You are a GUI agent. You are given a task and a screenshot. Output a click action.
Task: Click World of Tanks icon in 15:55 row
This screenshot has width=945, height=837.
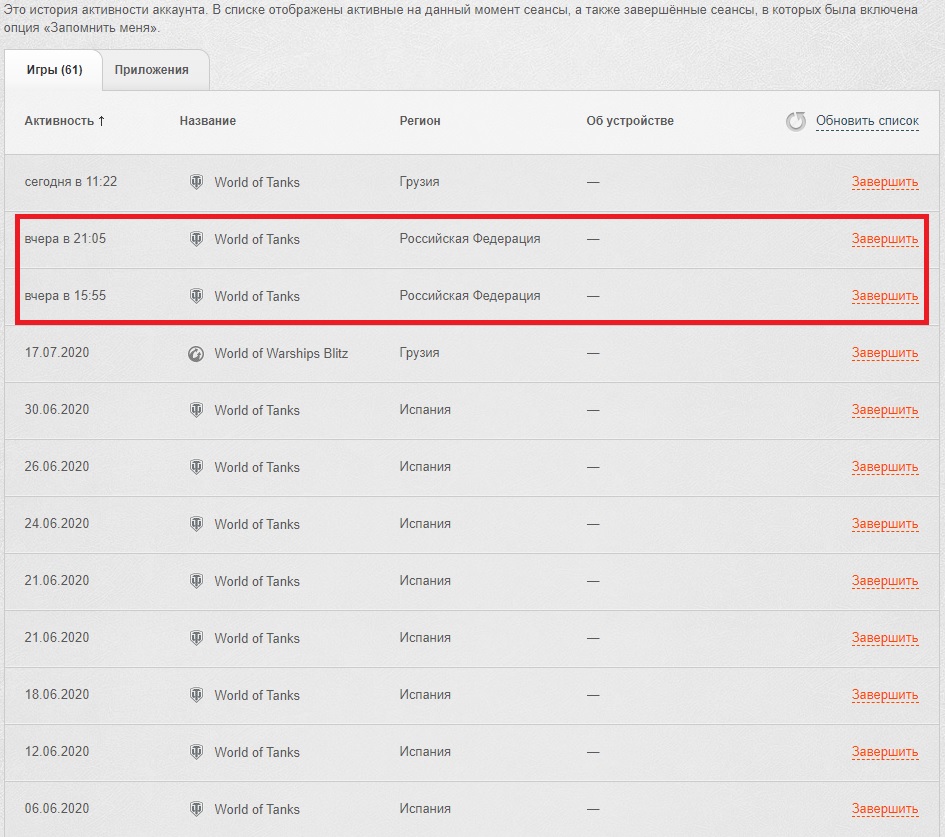click(196, 296)
